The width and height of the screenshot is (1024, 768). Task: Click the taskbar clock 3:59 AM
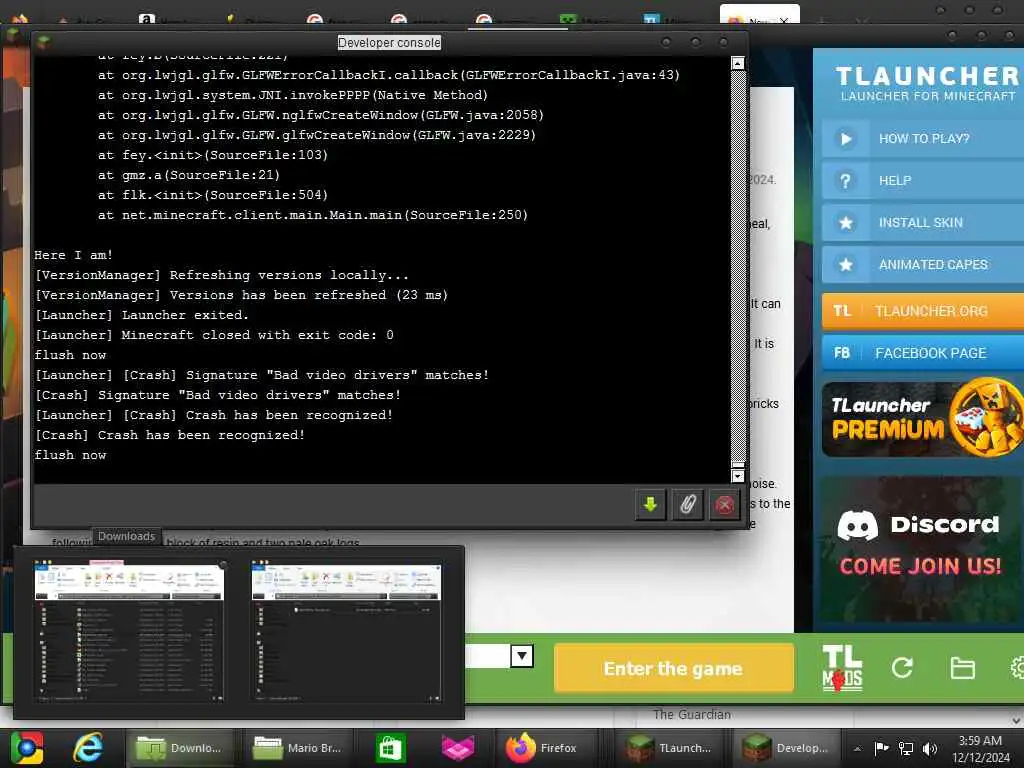coord(980,741)
